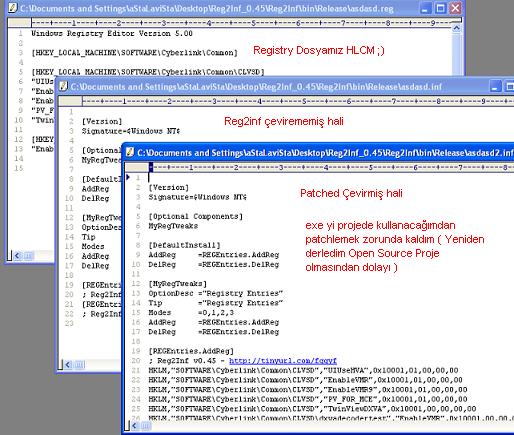
Task: Click the HKLM line containing "EnableVMR9"
Action: pyautogui.click(x=308, y=390)
